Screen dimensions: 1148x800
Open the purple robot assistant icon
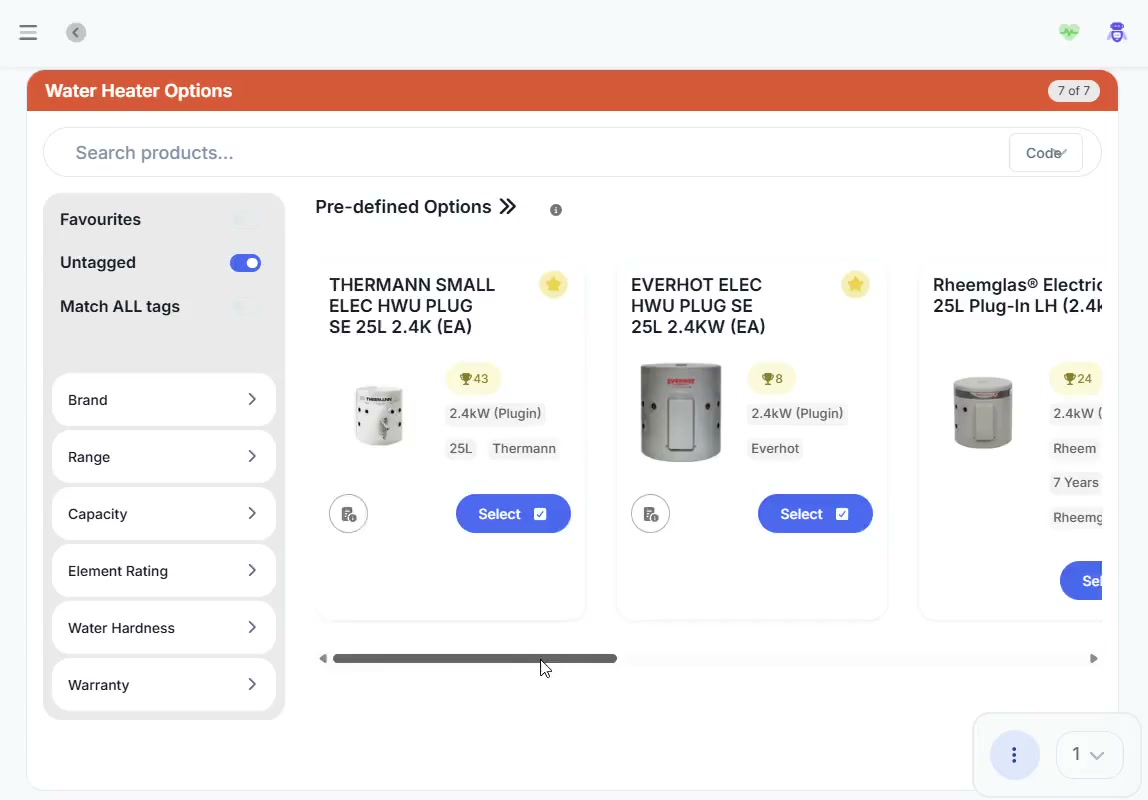point(1117,31)
